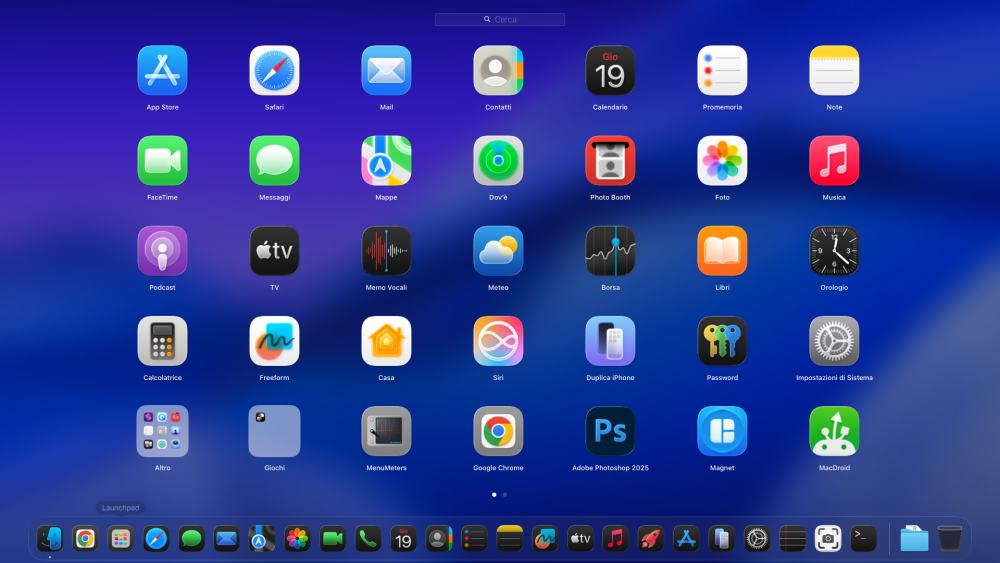Open App Store from the Launchpad grid
Screen dimensions: 1000x563
point(162,71)
